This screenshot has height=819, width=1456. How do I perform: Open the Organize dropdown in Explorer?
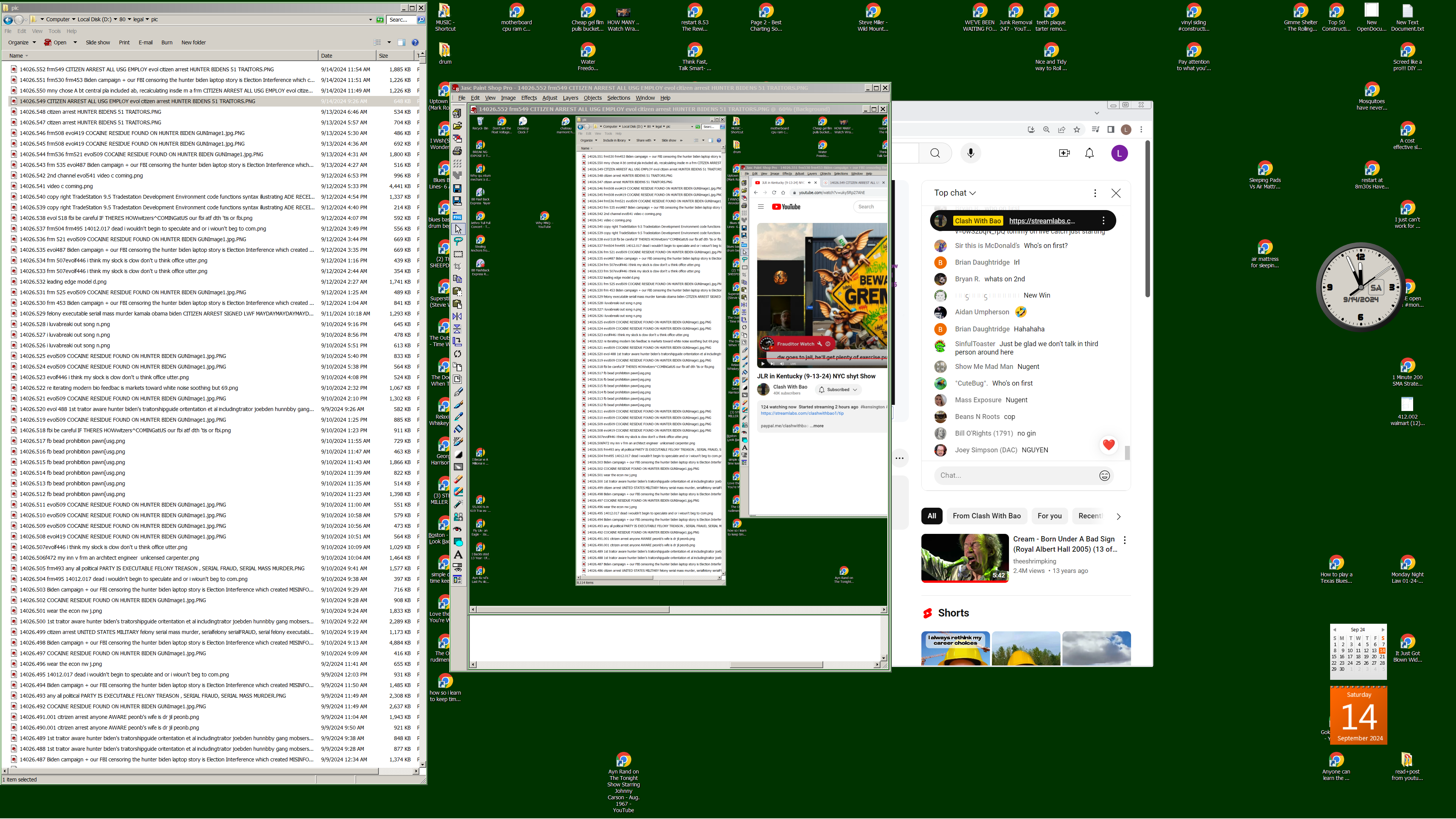coord(22,42)
